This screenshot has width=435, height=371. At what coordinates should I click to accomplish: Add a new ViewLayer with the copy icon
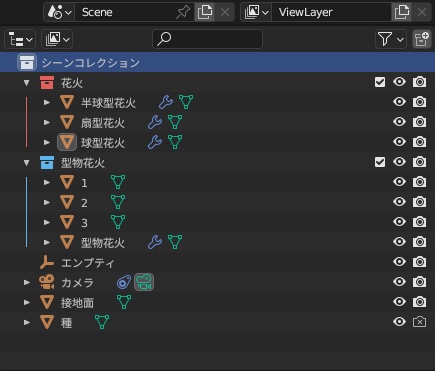pos(401,12)
